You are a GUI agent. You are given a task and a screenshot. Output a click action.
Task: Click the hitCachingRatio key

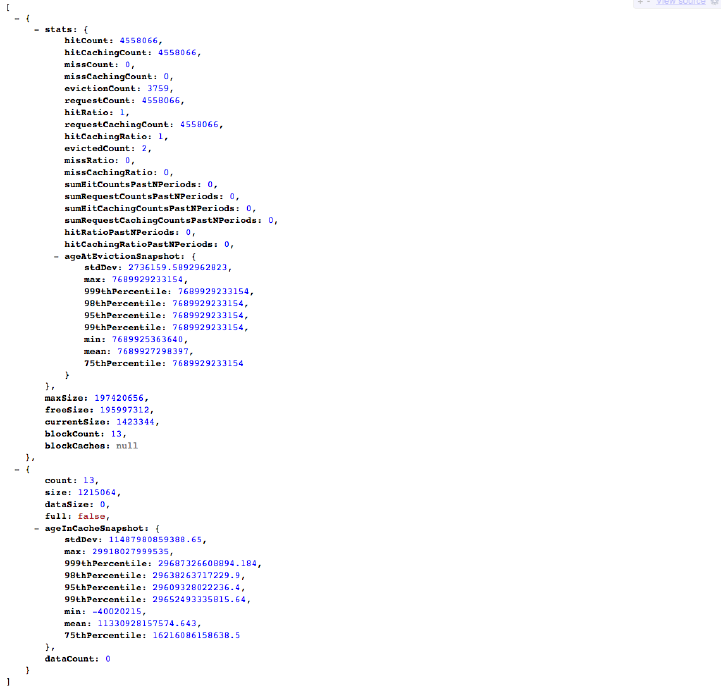(x=106, y=136)
